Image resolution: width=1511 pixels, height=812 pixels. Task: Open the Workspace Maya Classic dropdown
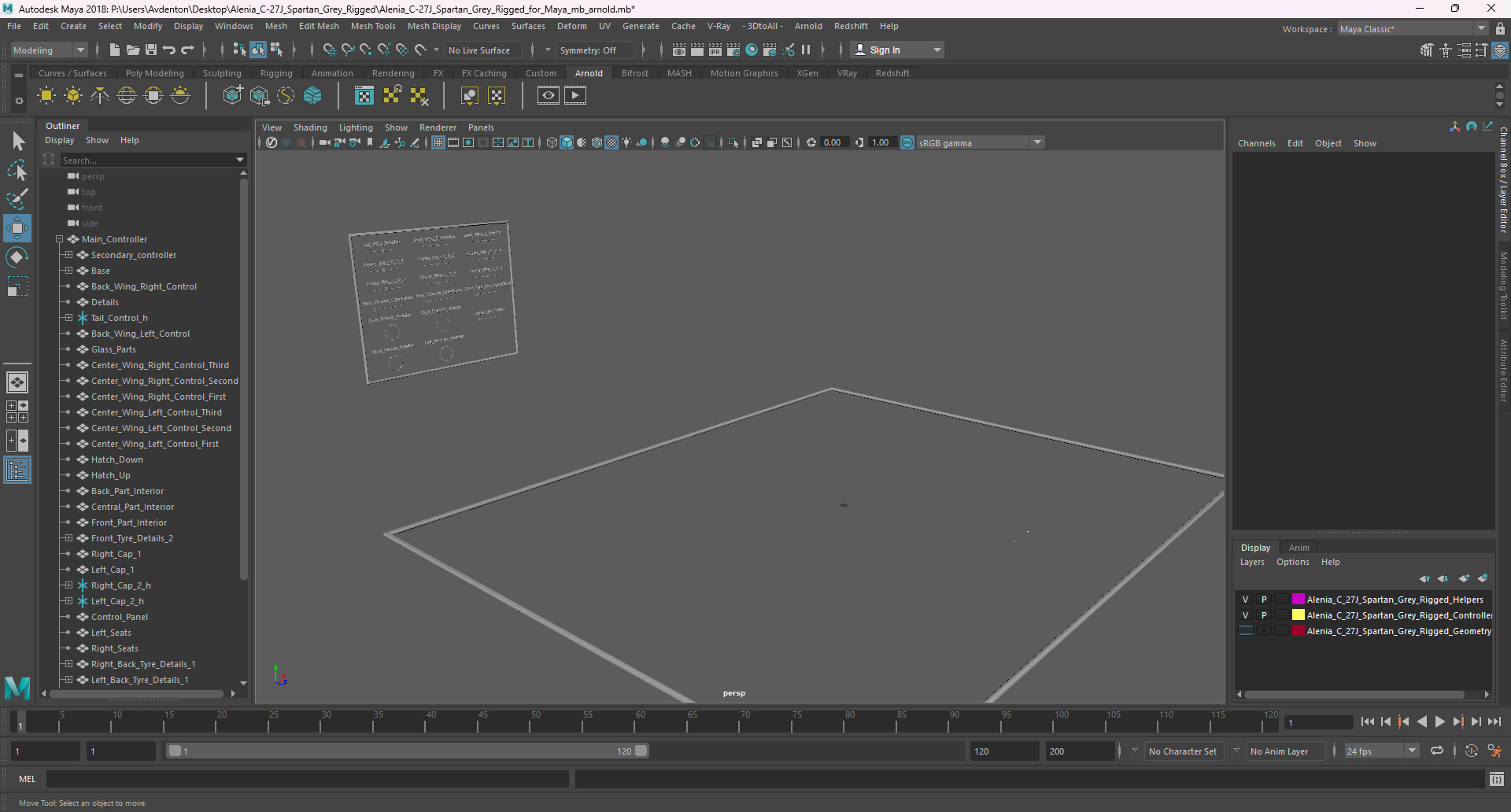[1413, 29]
